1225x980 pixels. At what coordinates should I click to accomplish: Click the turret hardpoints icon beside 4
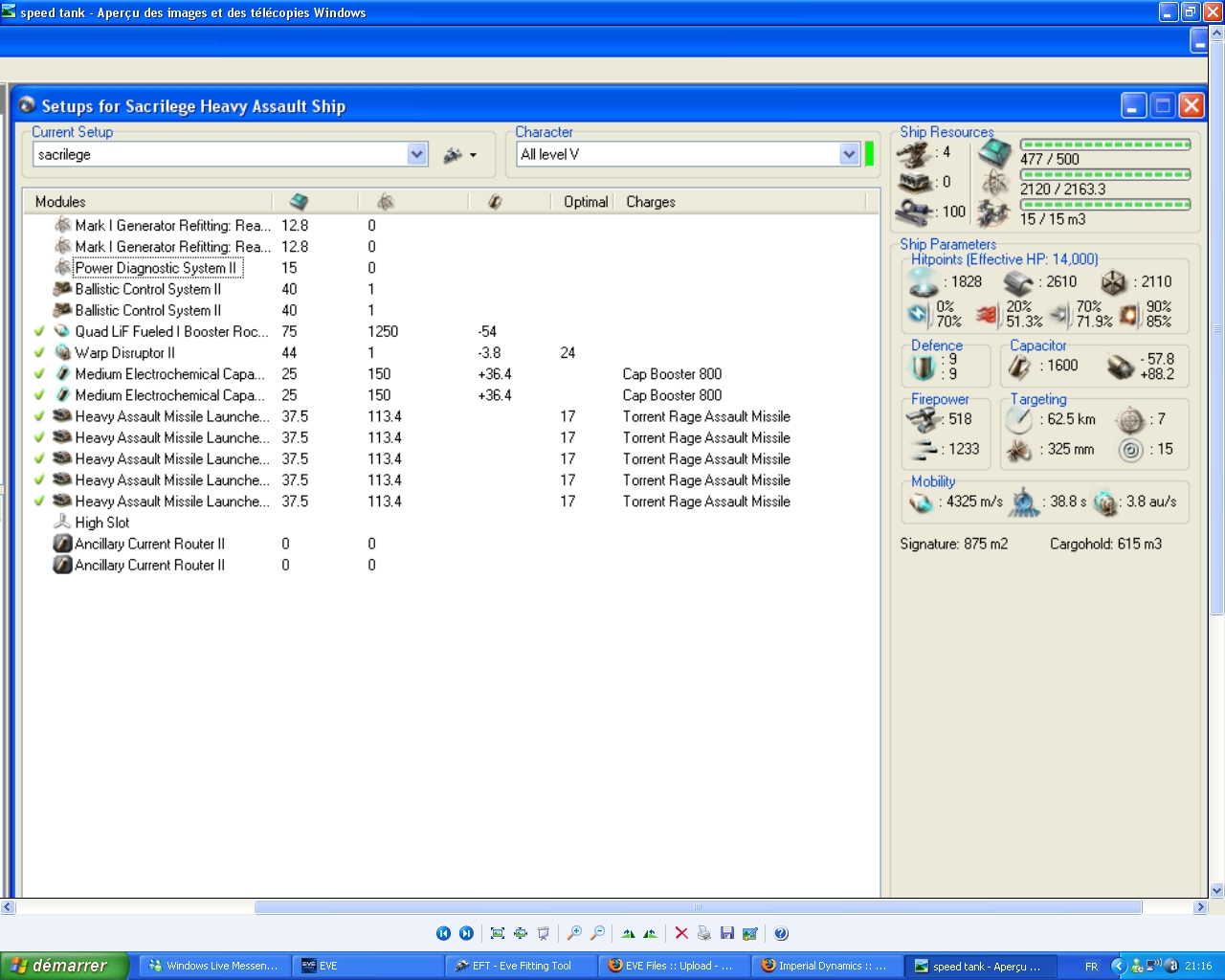point(915,153)
